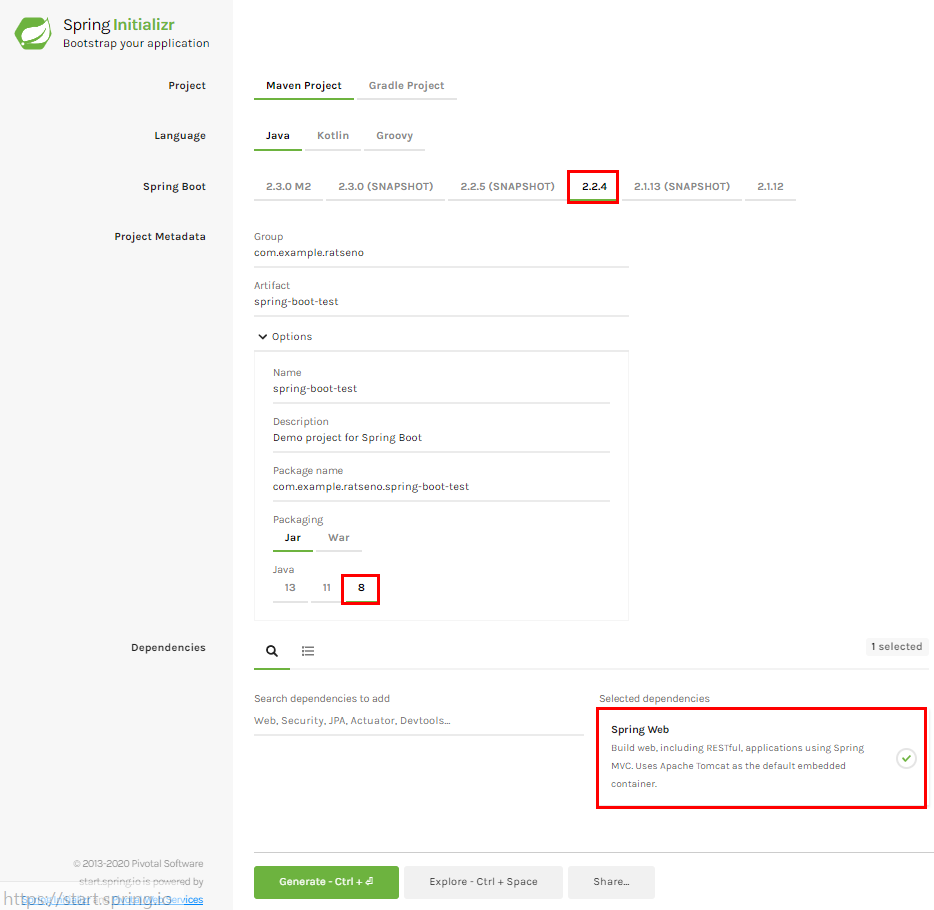Click the Generate button
This screenshot has height=910, width=934.
[x=326, y=882]
